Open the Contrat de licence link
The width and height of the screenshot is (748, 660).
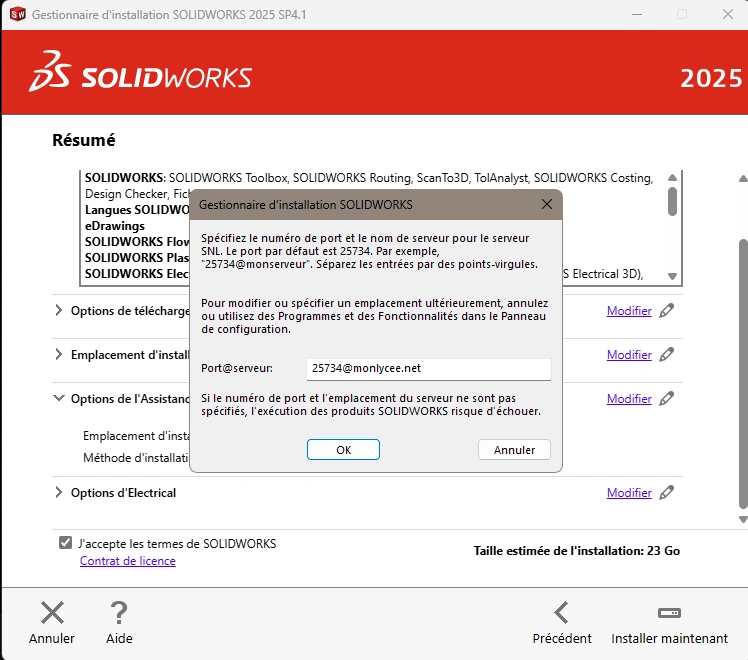click(127, 561)
